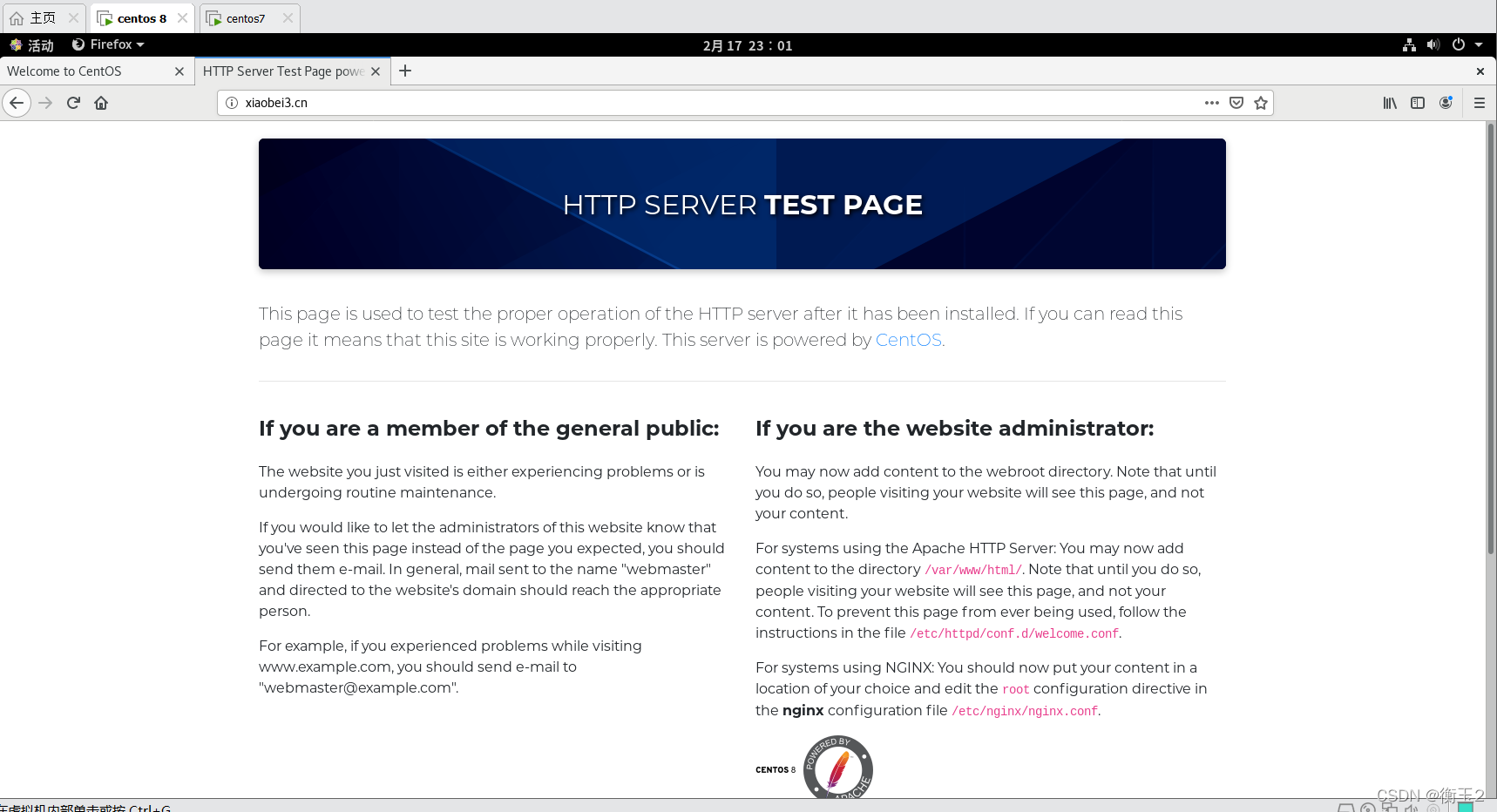The image size is (1497, 812).
Task: Bookmark this page with the star
Action: click(1260, 103)
